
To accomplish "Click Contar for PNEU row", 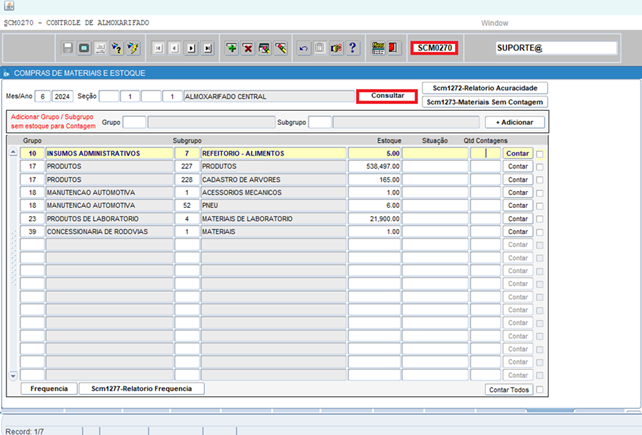I will click(x=518, y=206).
